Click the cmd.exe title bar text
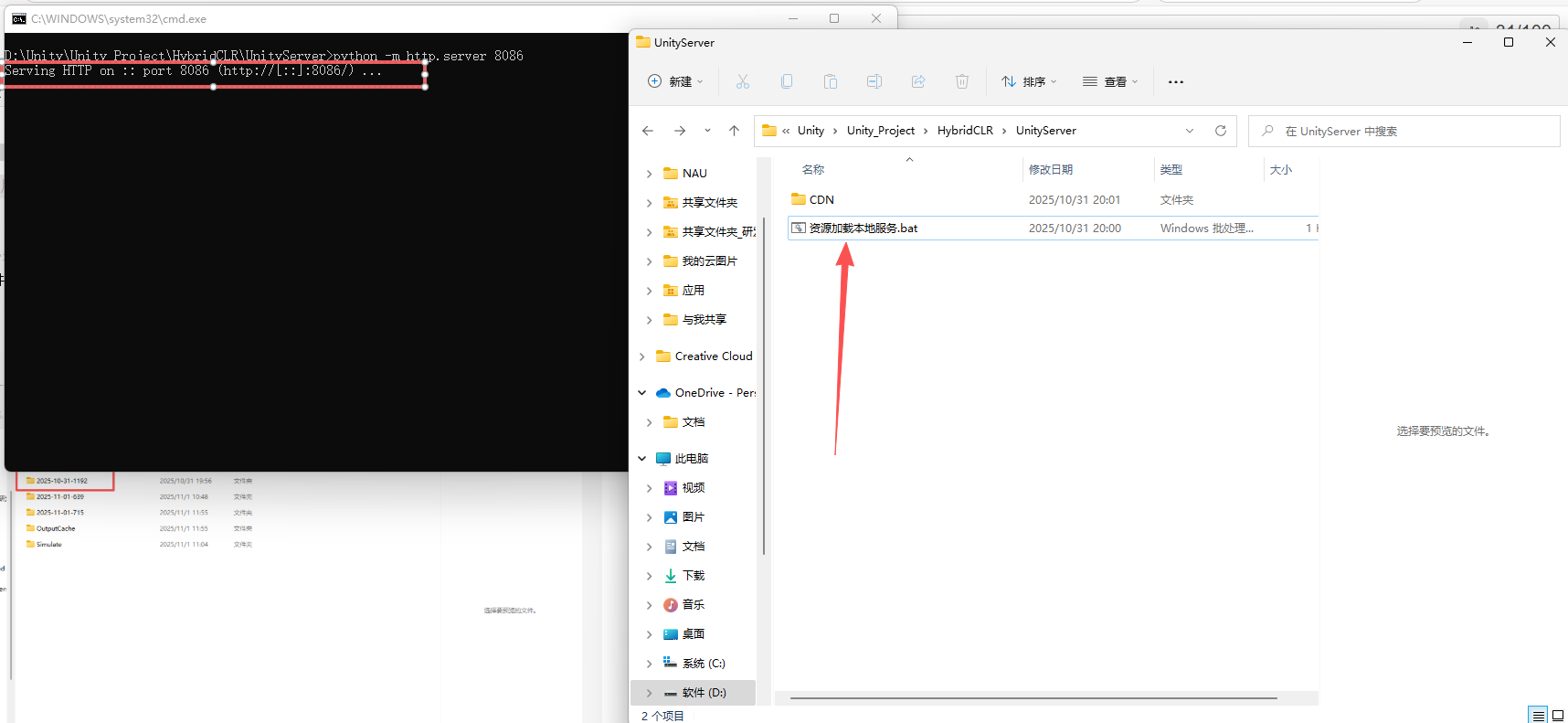This screenshot has width=1568, height=723. pyautogui.click(x=119, y=18)
